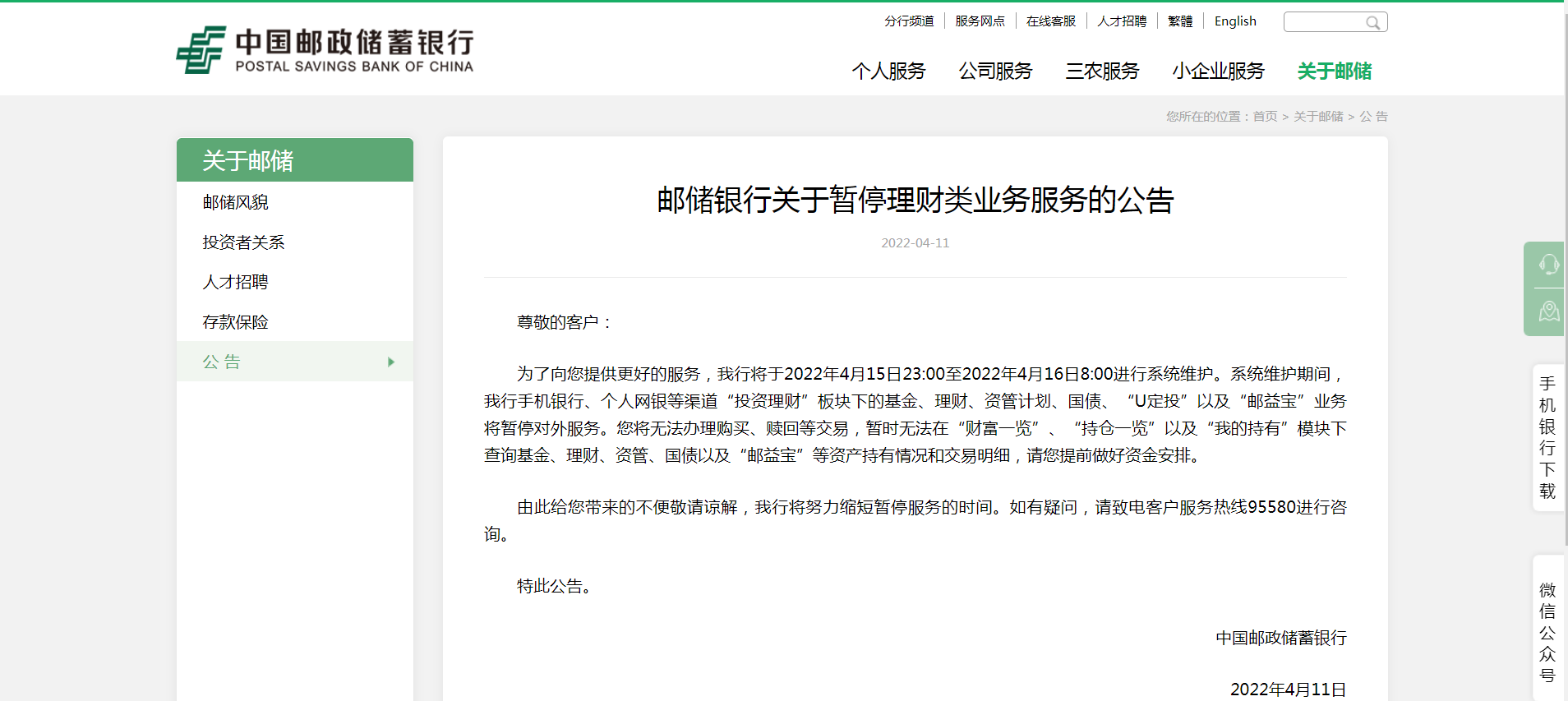Open the map location pin icon
The image size is (1568, 701).
click(1548, 311)
